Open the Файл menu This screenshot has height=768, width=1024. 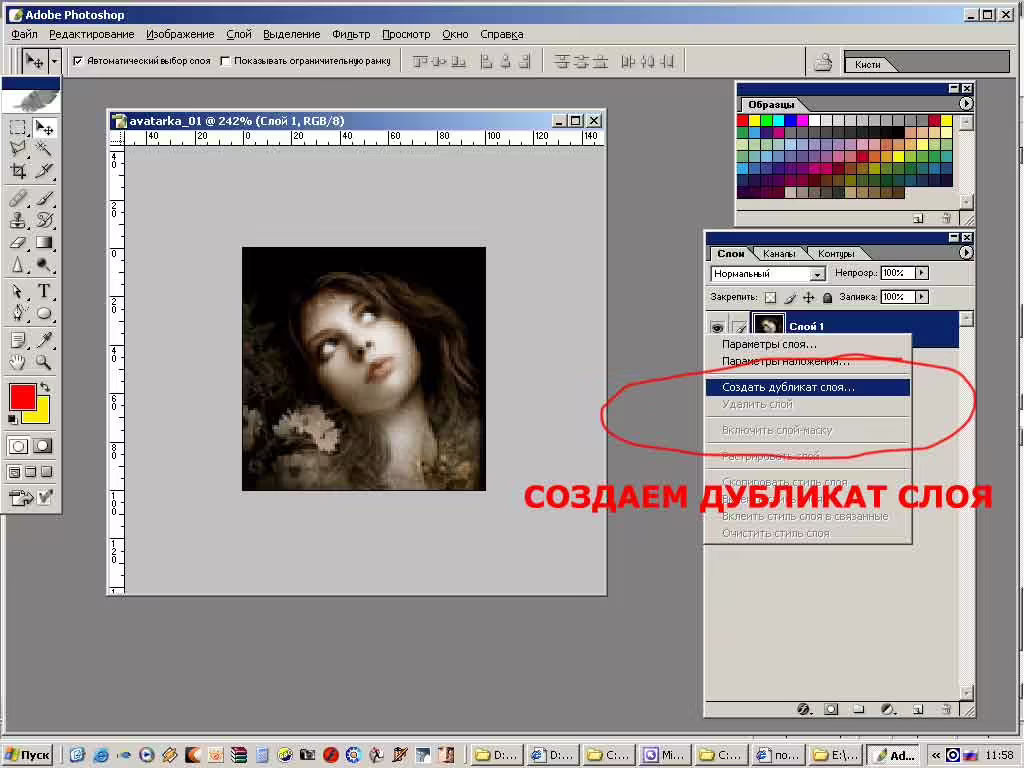[x=24, y=34]
